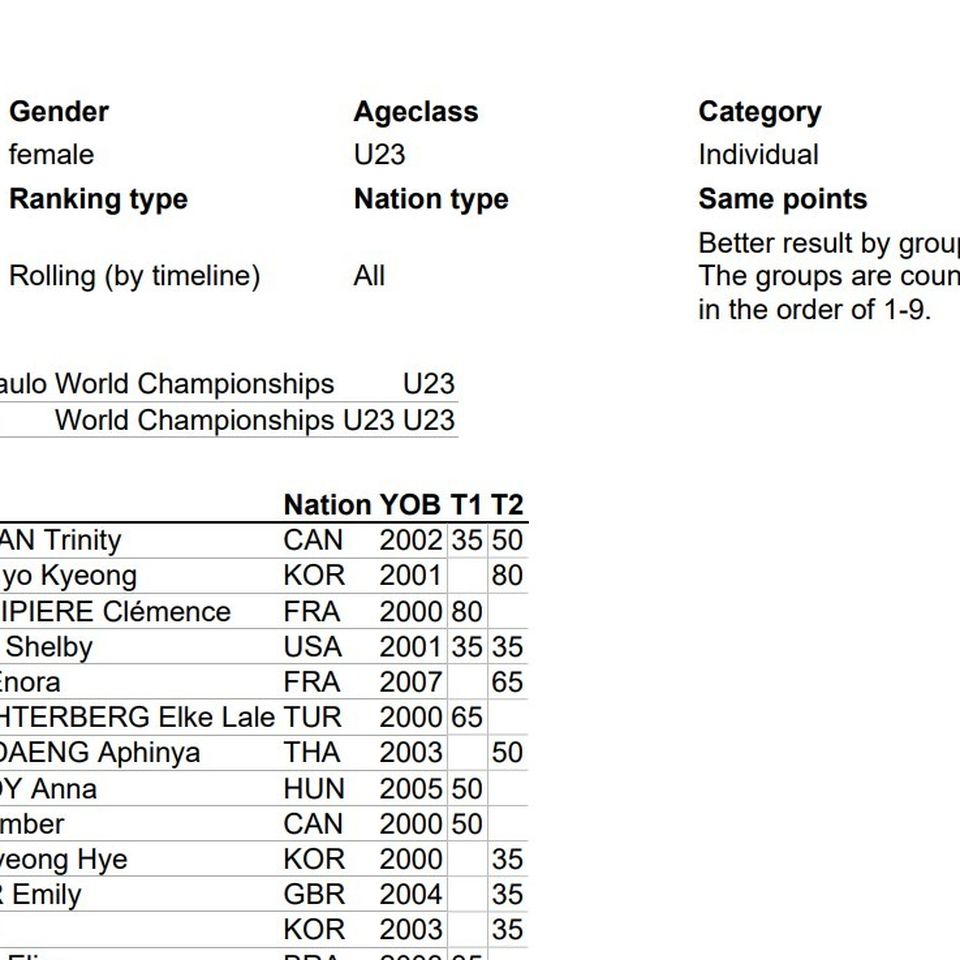Screen dimensions: 960x960
Task: Select the Ageclass heading text
Action: [416, 113]
